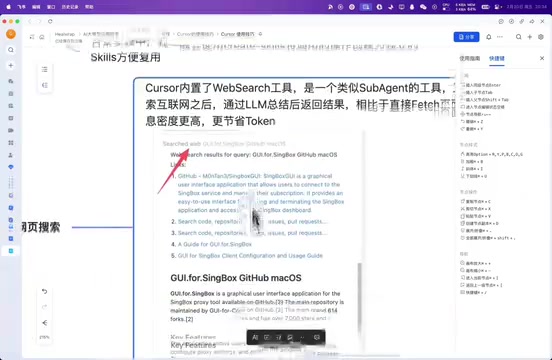
Task: Copy link using the window's chain-link icon
Action: click(522, 21)
